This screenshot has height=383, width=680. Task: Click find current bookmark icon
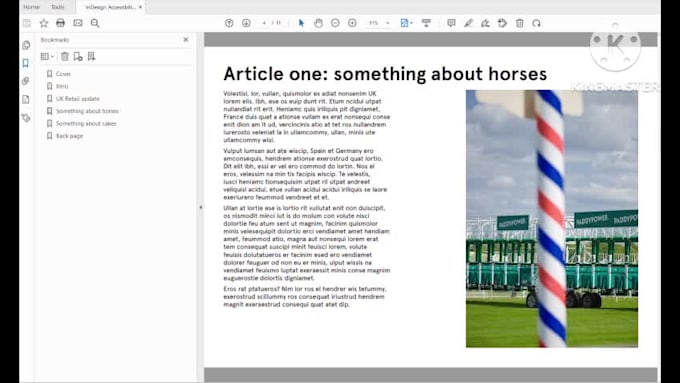pos(91,56)
